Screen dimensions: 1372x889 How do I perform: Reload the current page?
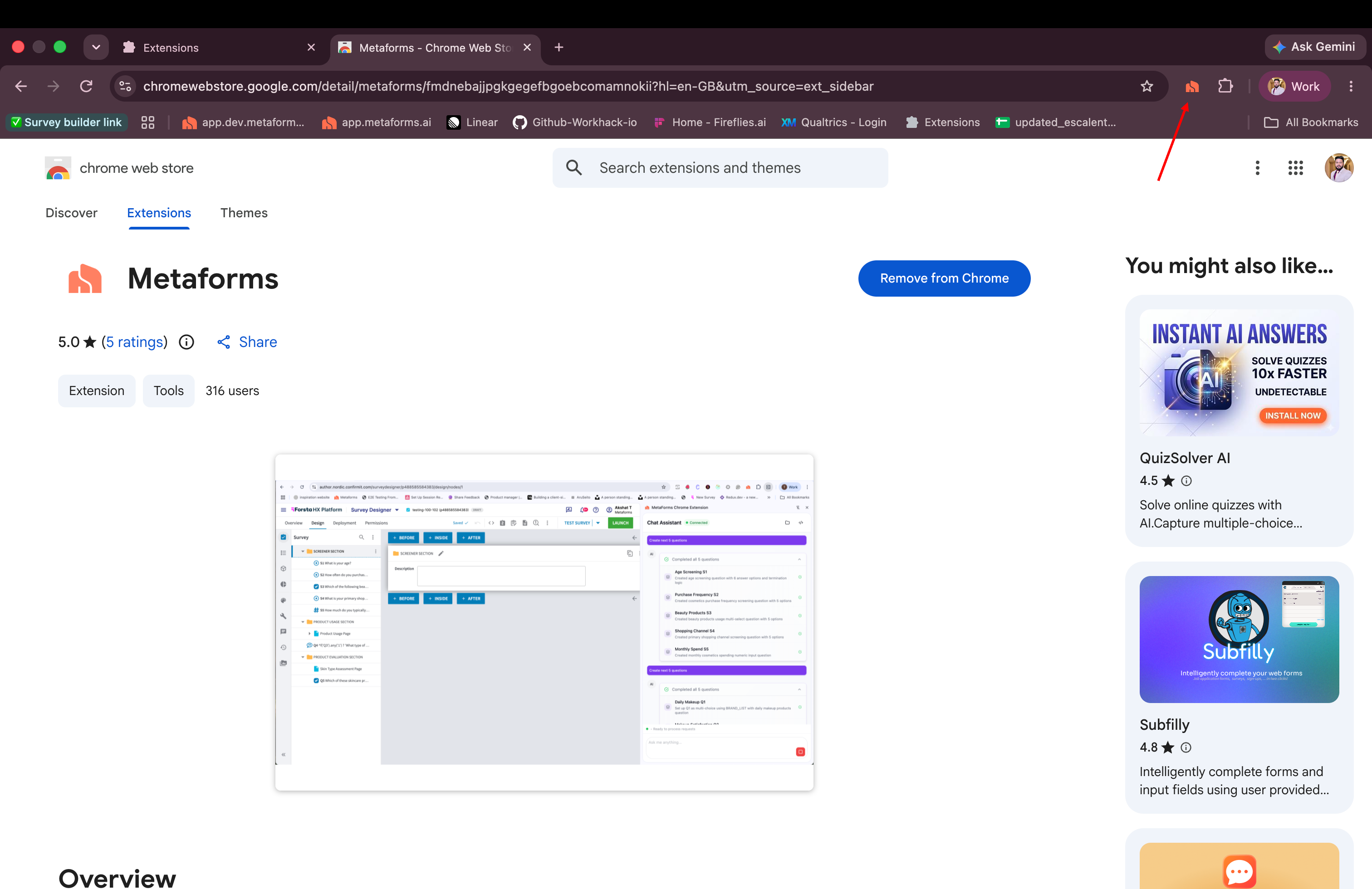tap(87, 87)
